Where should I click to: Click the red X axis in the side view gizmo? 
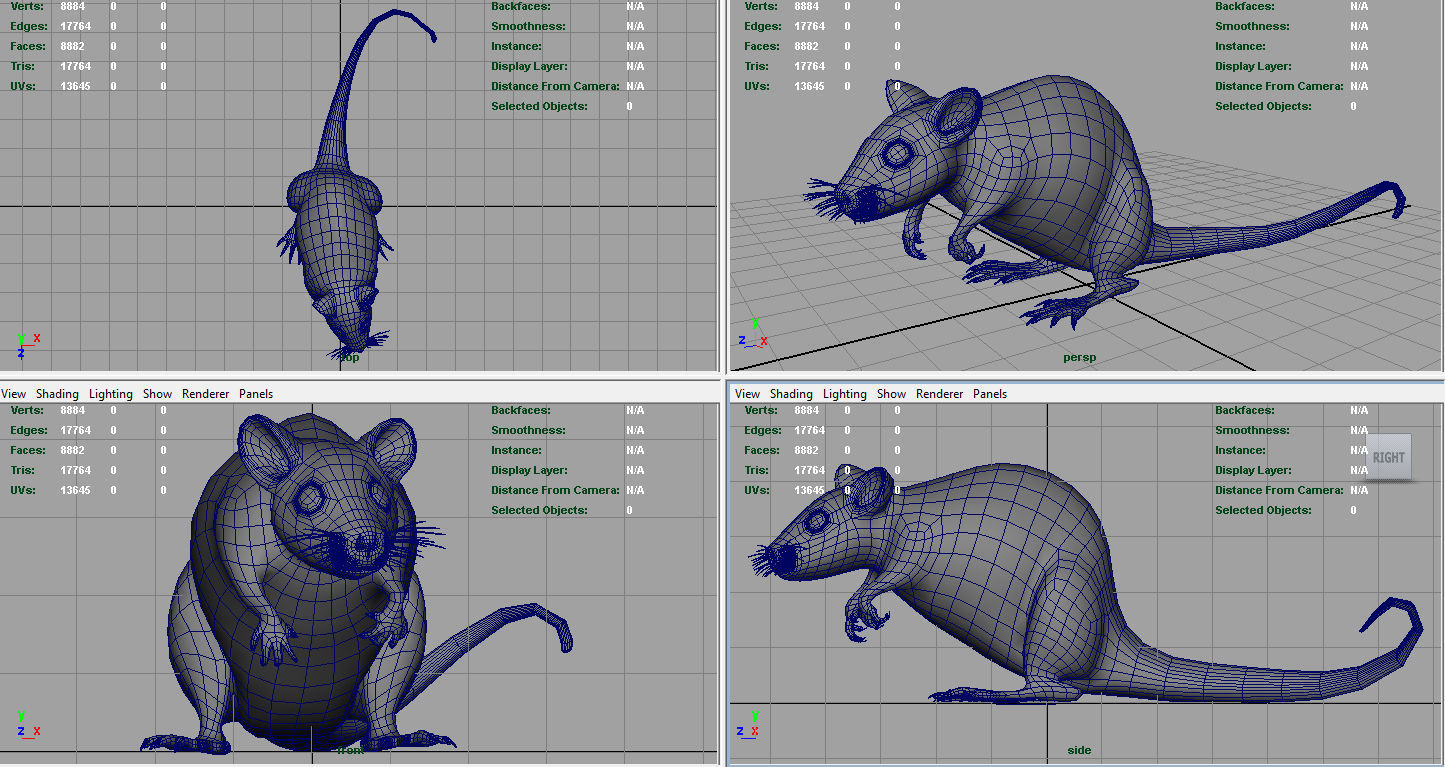754,731
